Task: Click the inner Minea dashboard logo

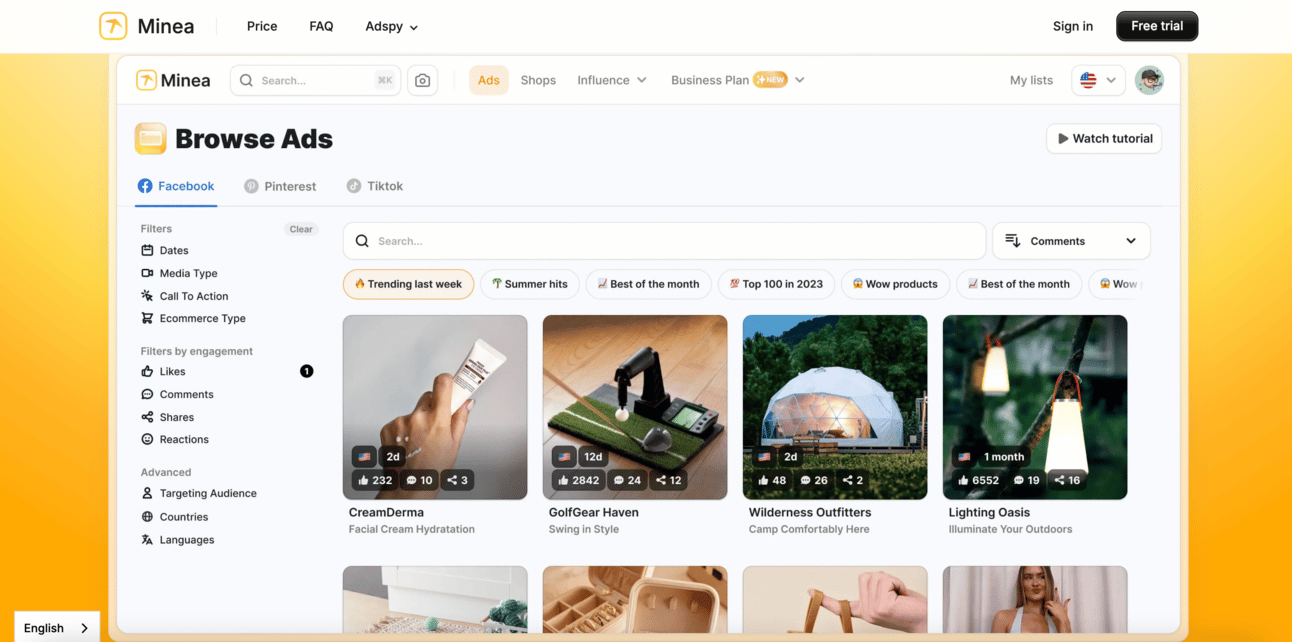Action: (x=173, y=80)
